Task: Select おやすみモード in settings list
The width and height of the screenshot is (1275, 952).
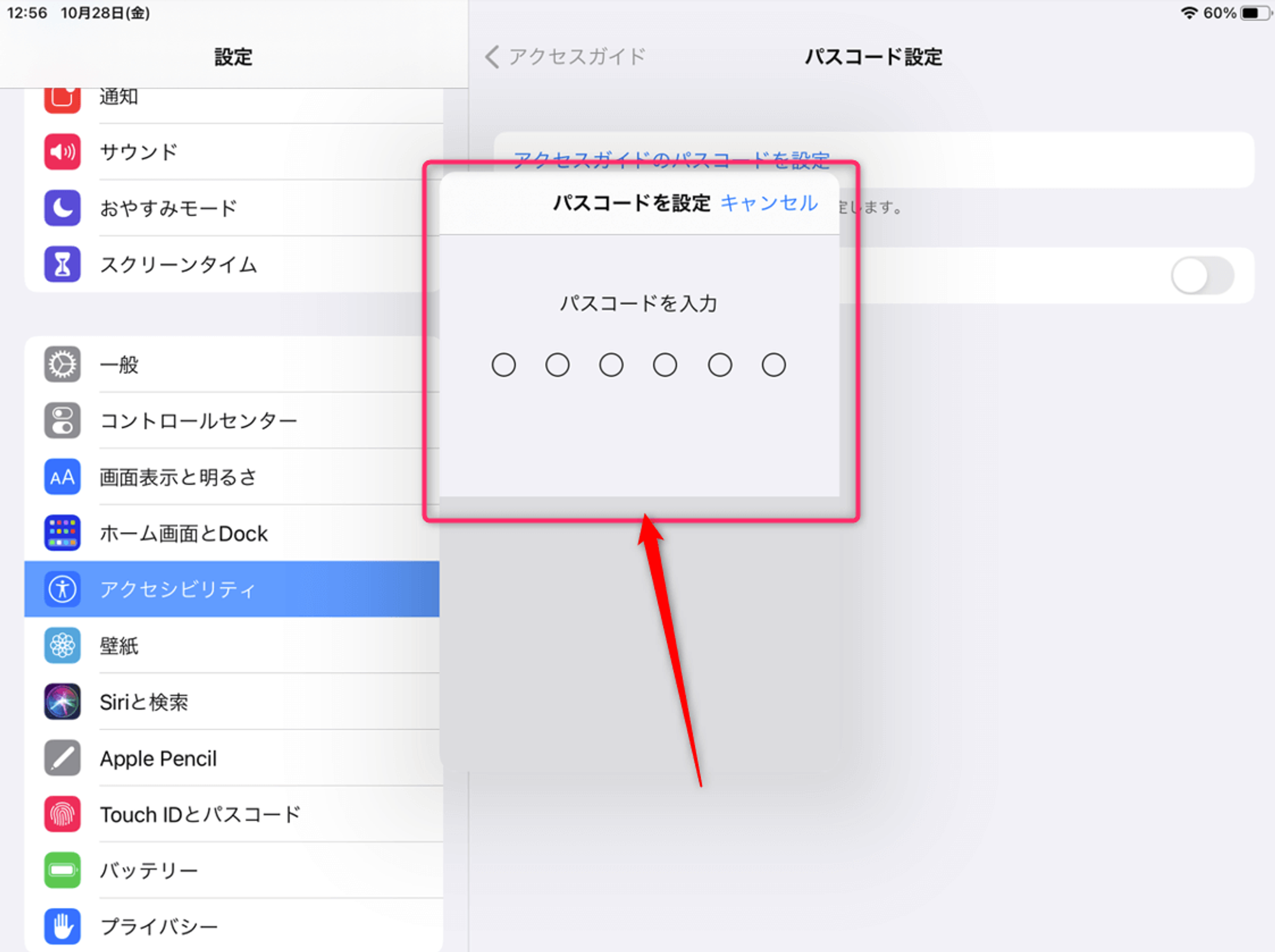Action: (x=232, y=208)
